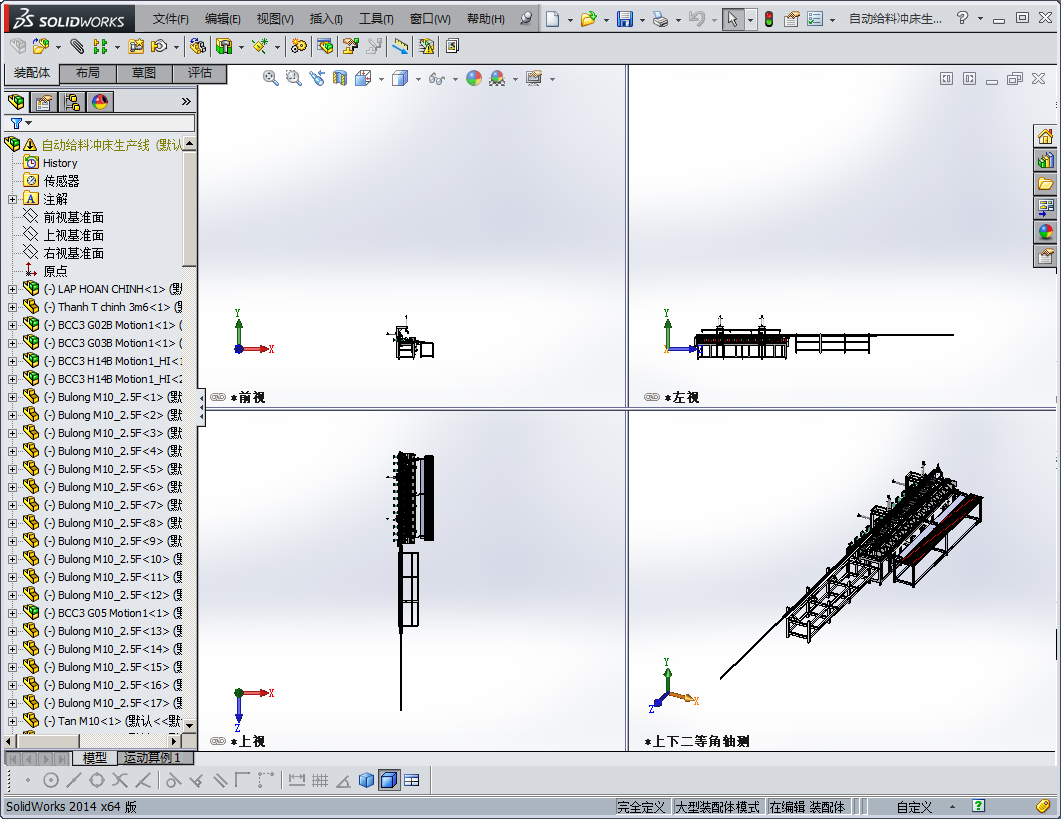1061x819 pixels.
Task: Toggle the table icon in bottom toolbar
Action: (x=411, y=780)
